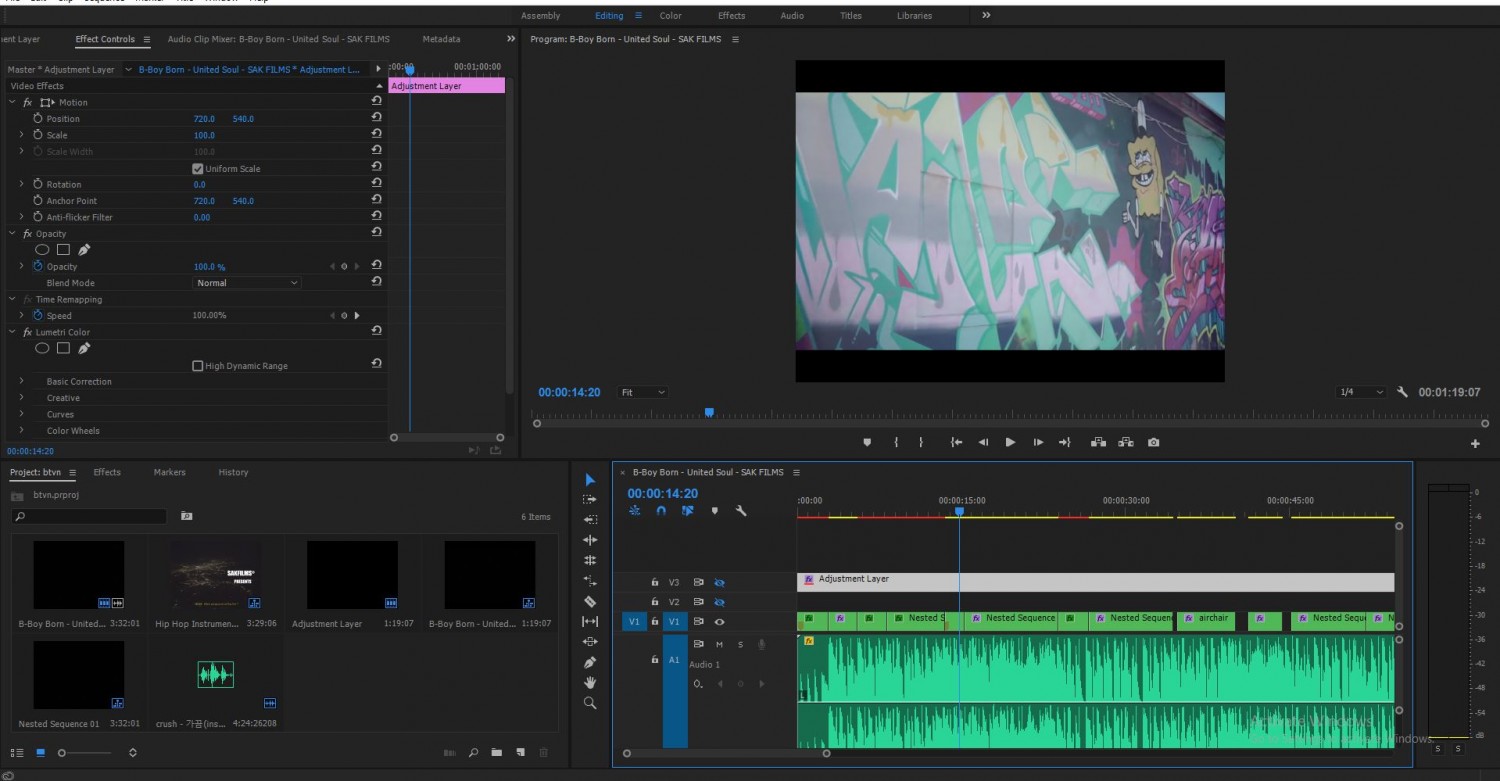Screen dimensions: 1500x781
Task: Activate the Selection arrow tool
Action: [x=590, y=479]
